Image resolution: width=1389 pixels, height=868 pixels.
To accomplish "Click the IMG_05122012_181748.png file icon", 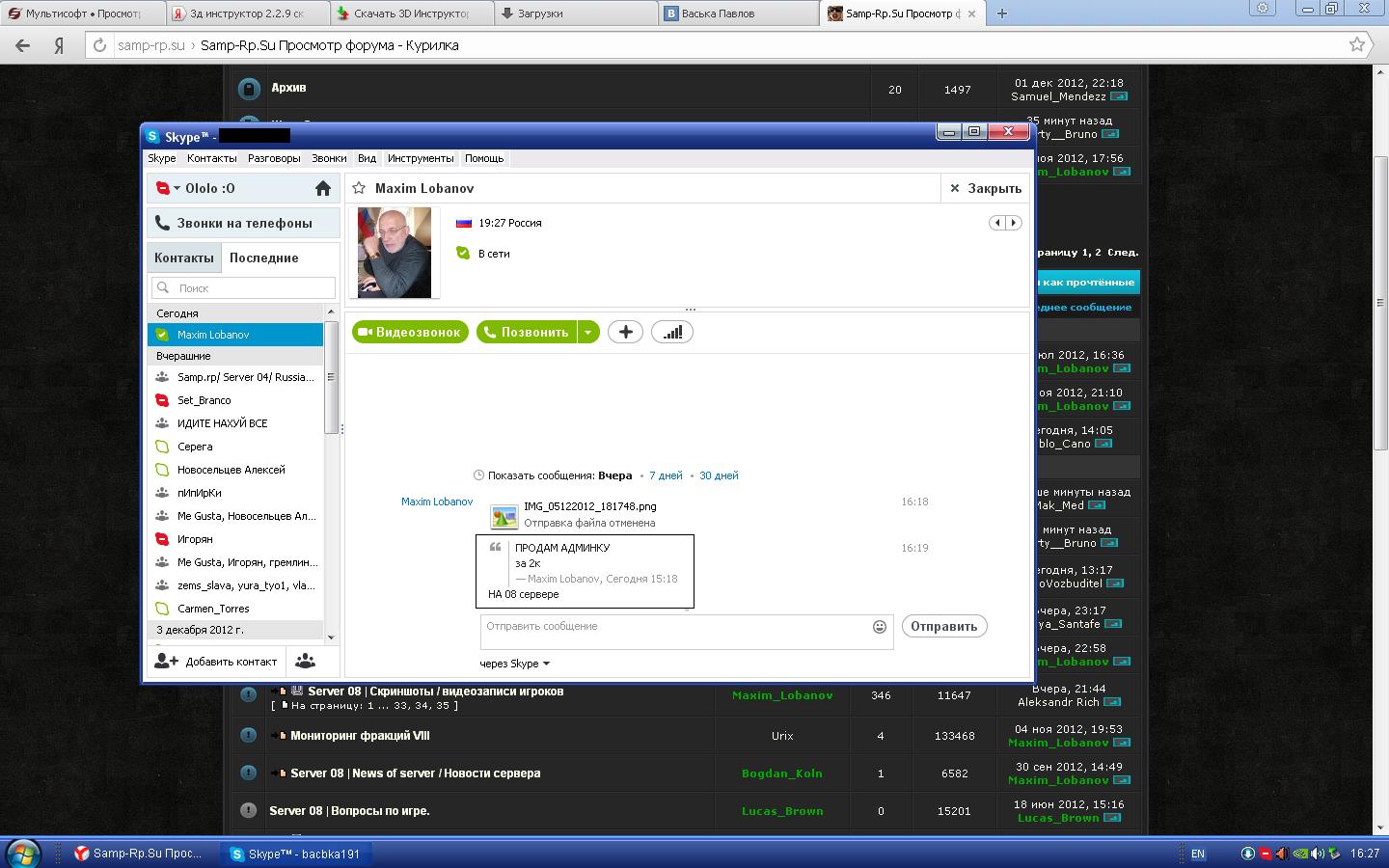I will tap(504, 516).
